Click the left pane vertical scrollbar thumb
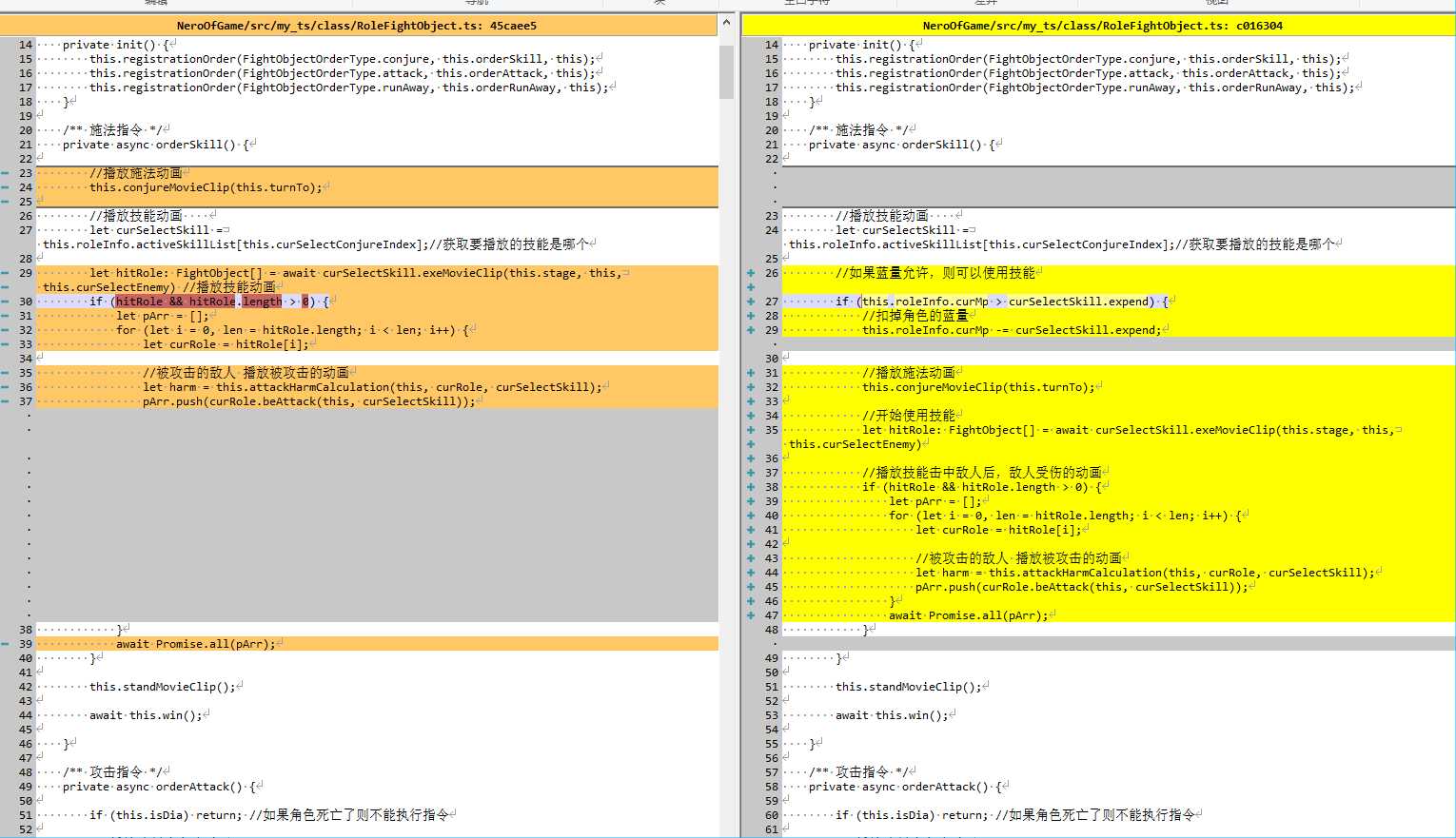The image size is (1456, 838). 727,72
